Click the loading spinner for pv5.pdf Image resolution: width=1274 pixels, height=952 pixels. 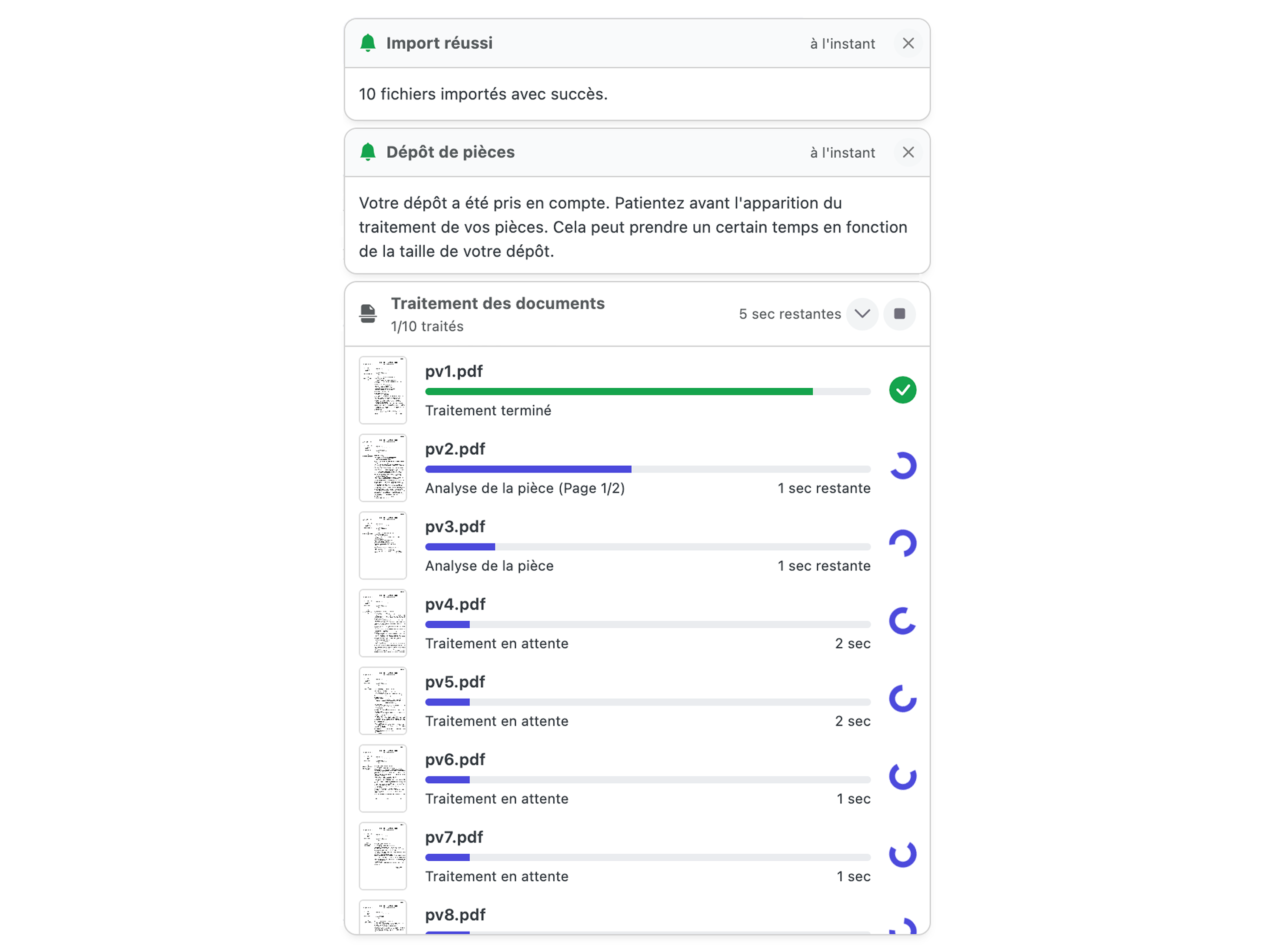point(902,699)
